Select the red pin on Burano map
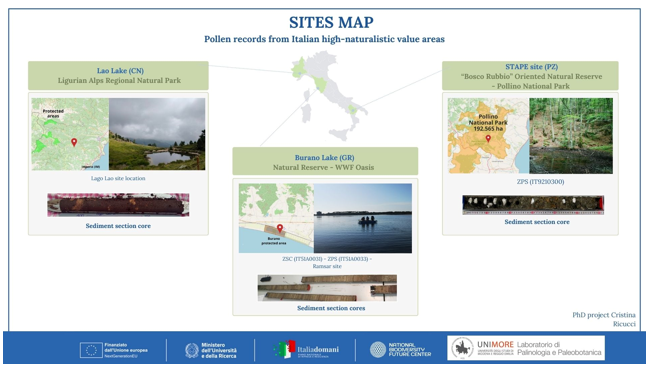The image size is (655, 381). click(280, 228)
